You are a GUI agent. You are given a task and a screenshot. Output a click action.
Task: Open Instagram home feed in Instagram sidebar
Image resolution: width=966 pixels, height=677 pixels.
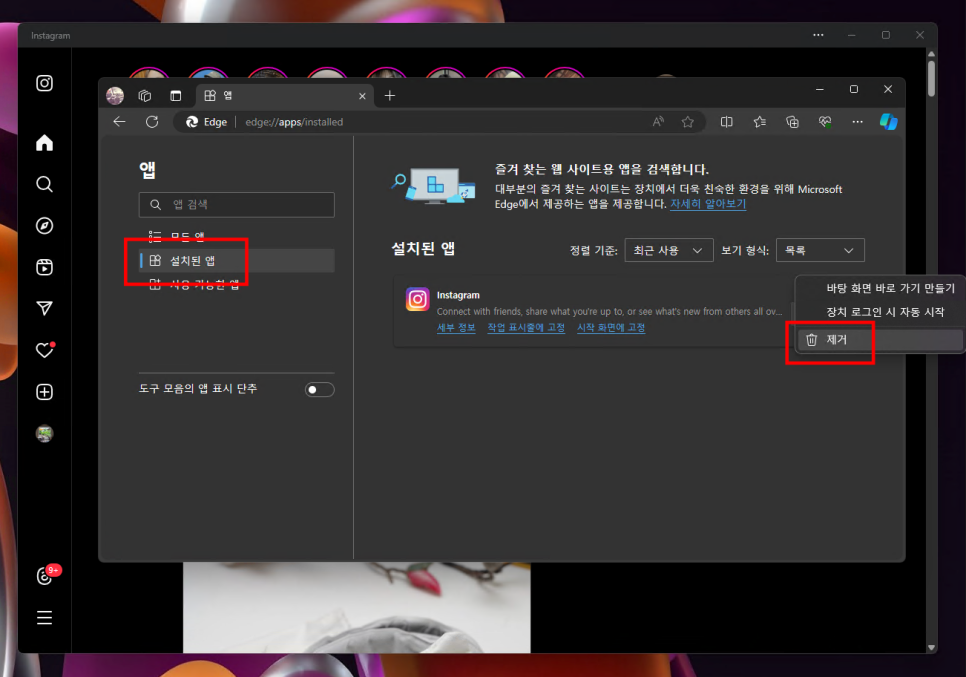click(44, 143)
